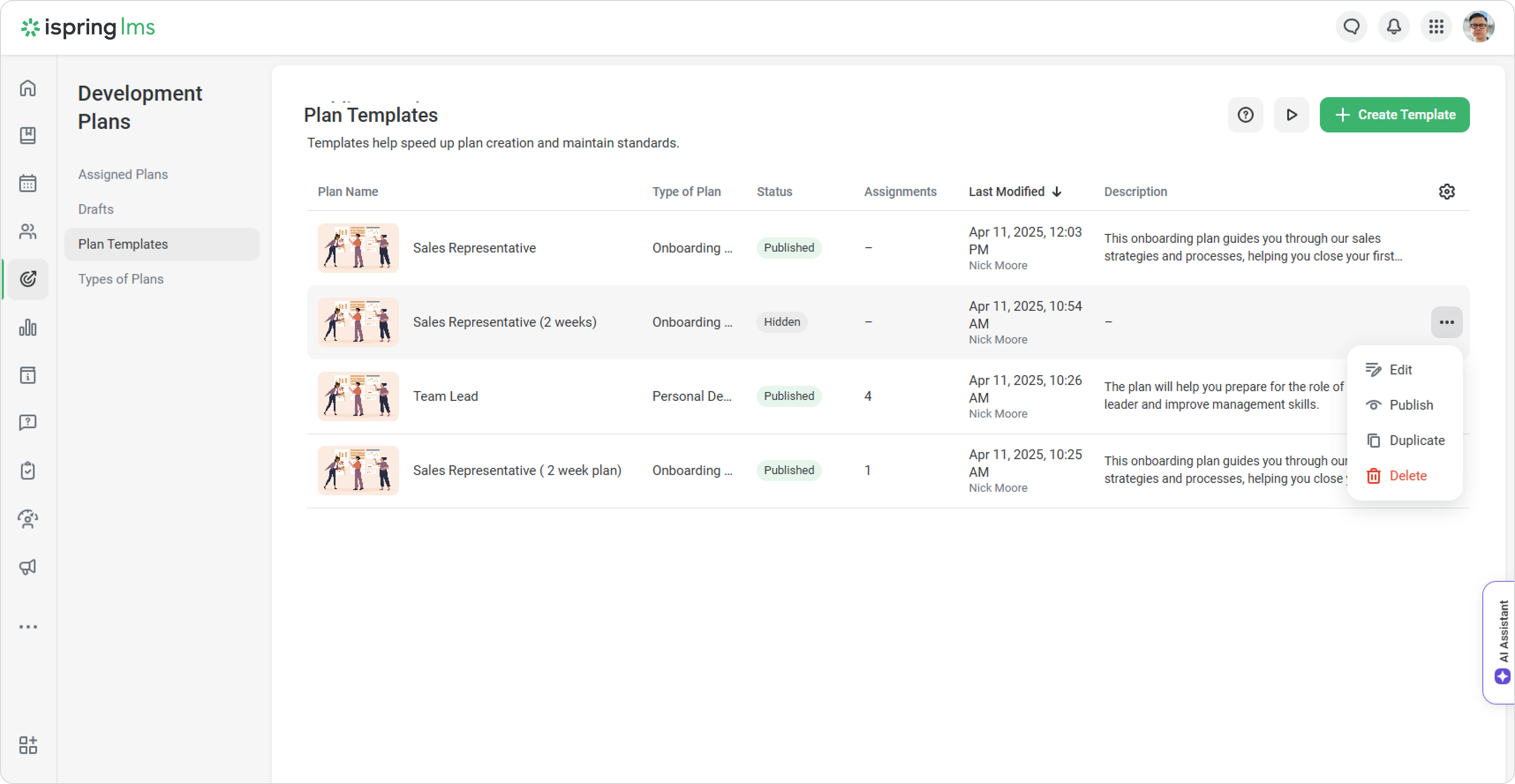This screenshot has height=784, width=1515.
Task: Play the tutorial video button
Action: pyautogui.click(x=1291, y=115)
